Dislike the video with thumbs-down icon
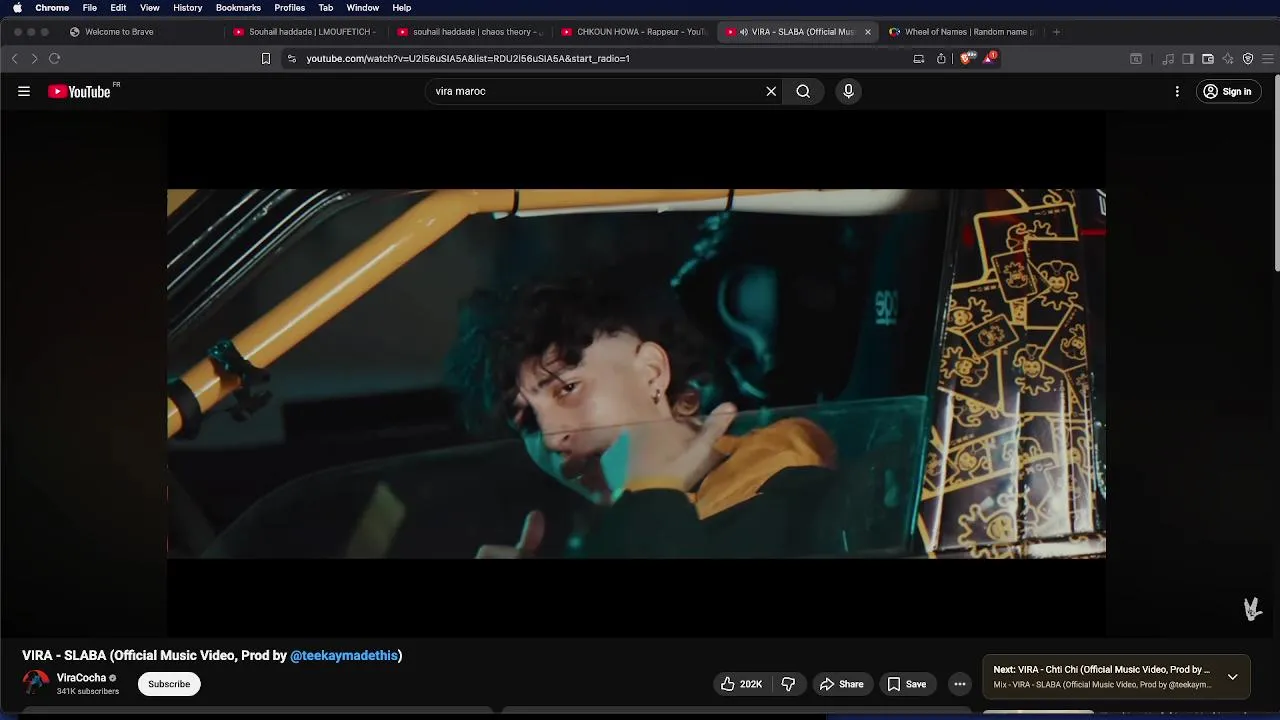 coord(788,684)
